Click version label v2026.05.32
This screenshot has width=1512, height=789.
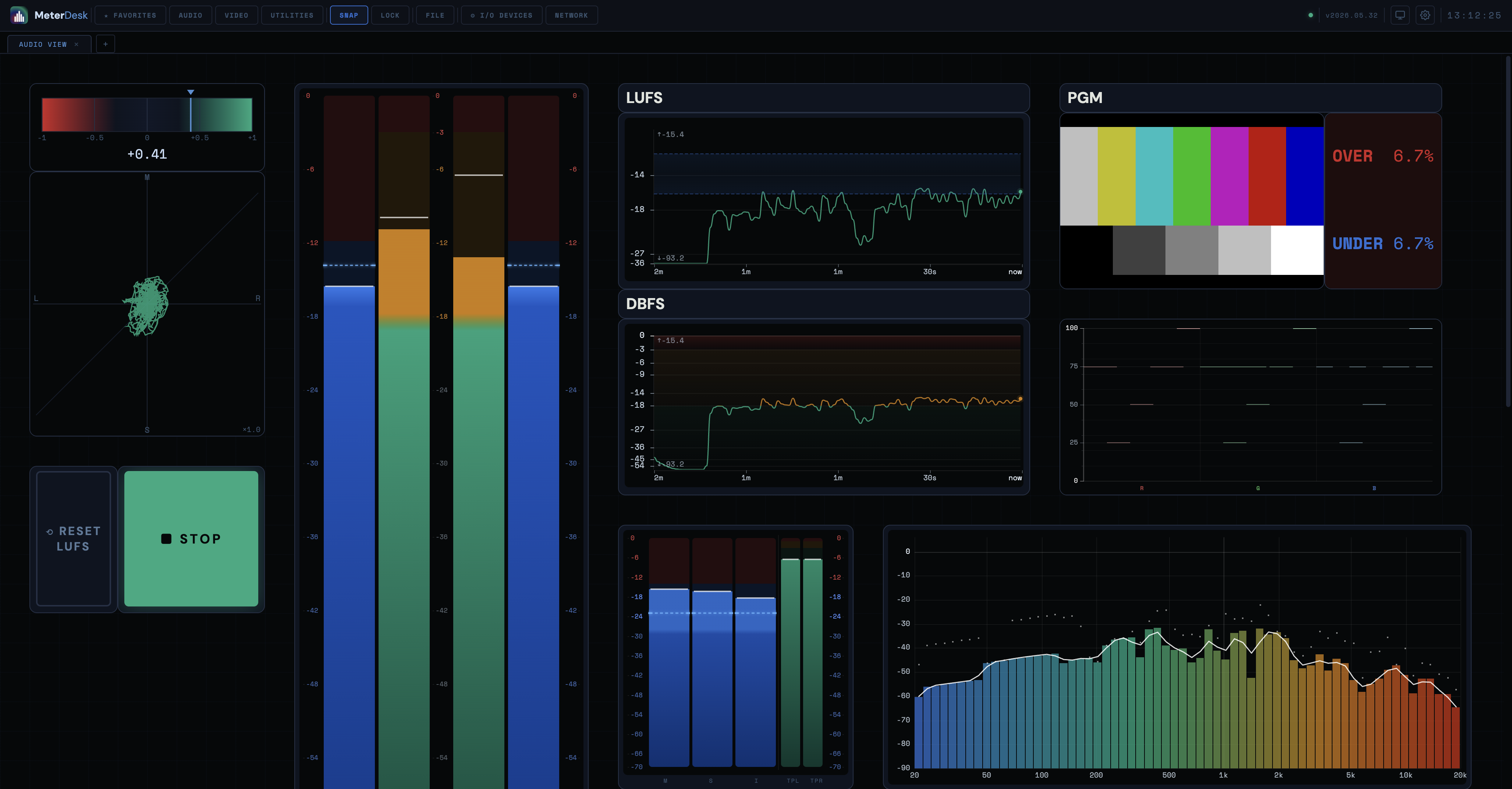pyautogui.click(x=1351, y=15)
